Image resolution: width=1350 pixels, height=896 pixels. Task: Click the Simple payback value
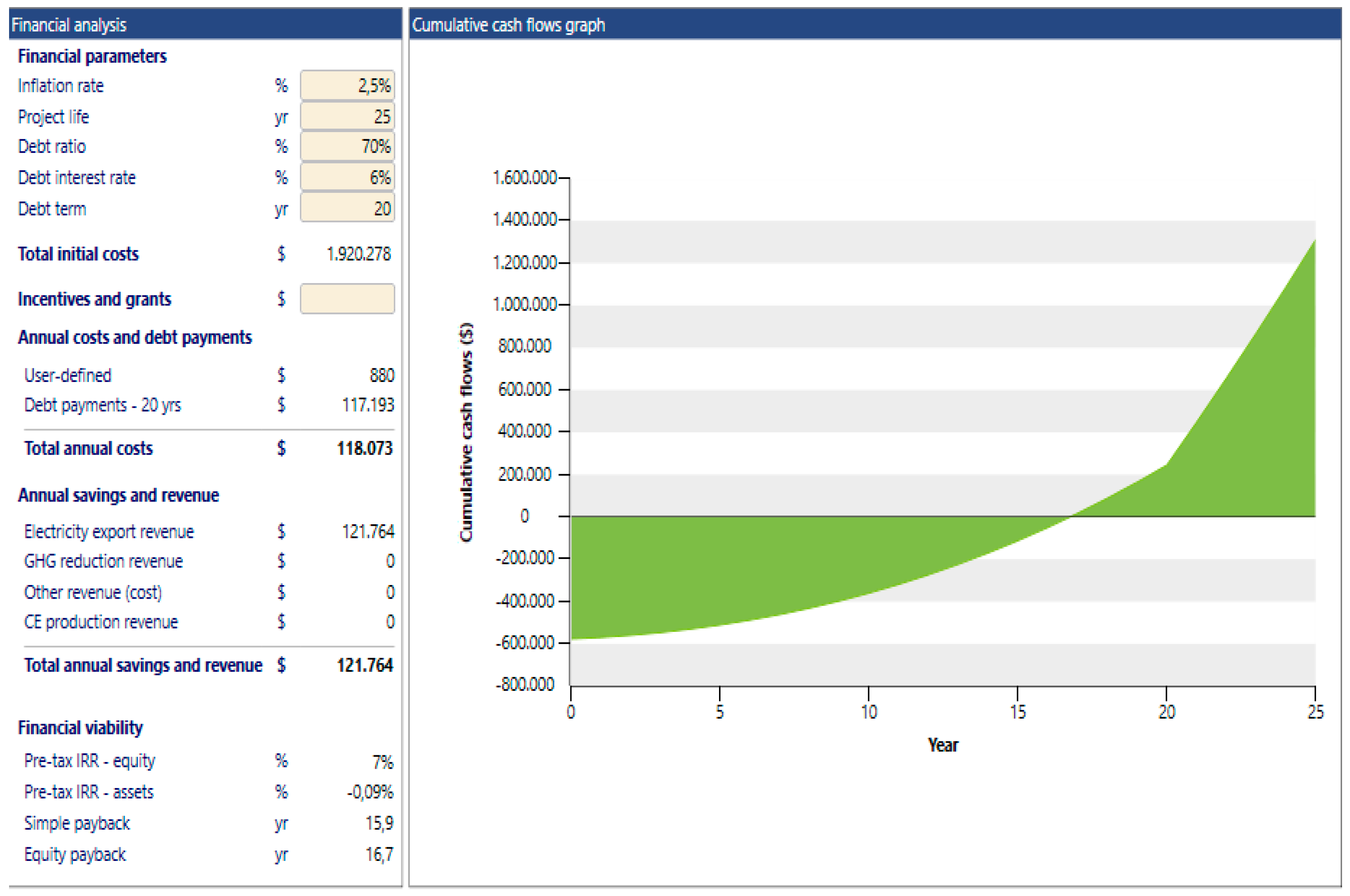379,824
